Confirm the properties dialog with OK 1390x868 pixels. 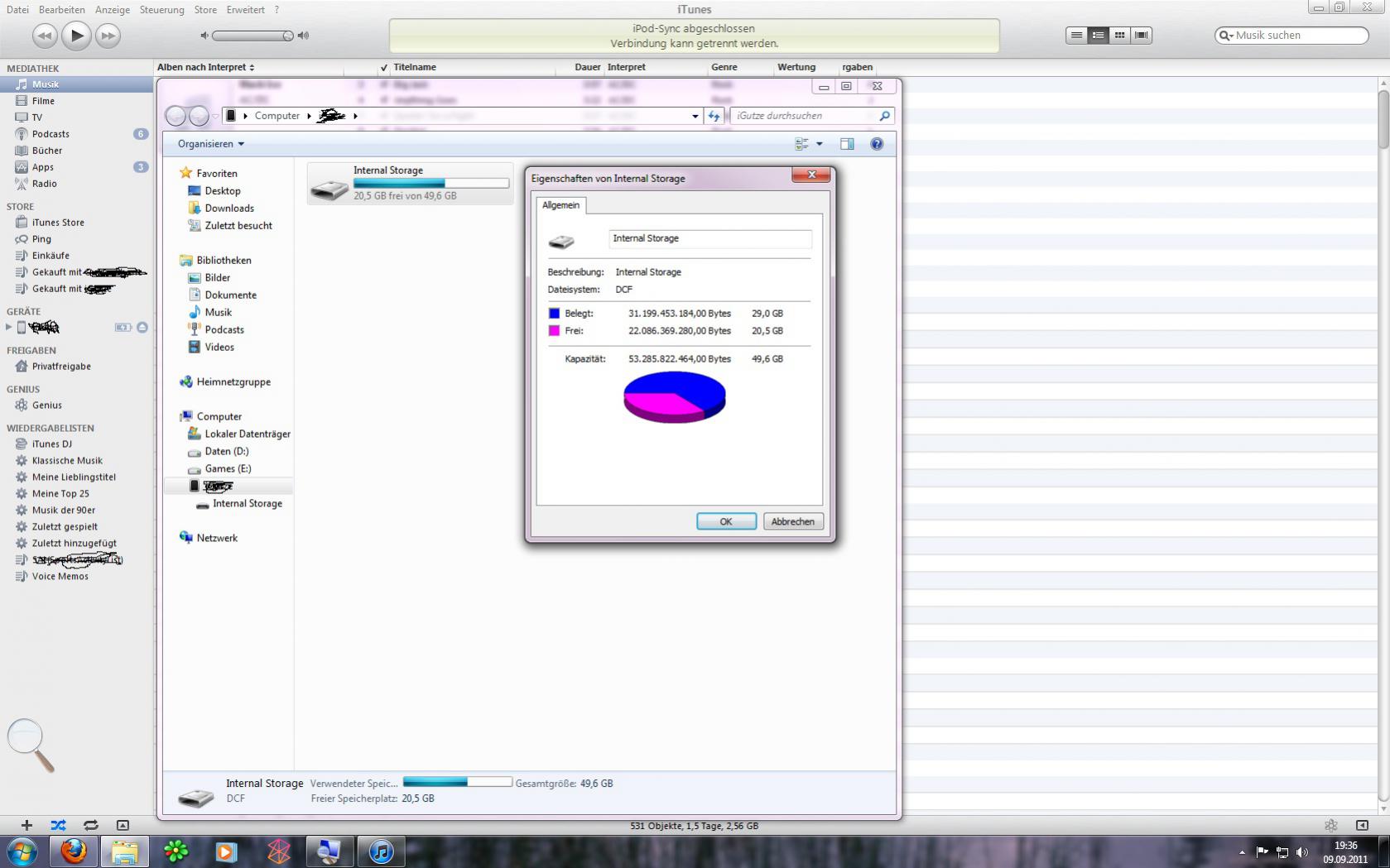[x=726, y=521]
